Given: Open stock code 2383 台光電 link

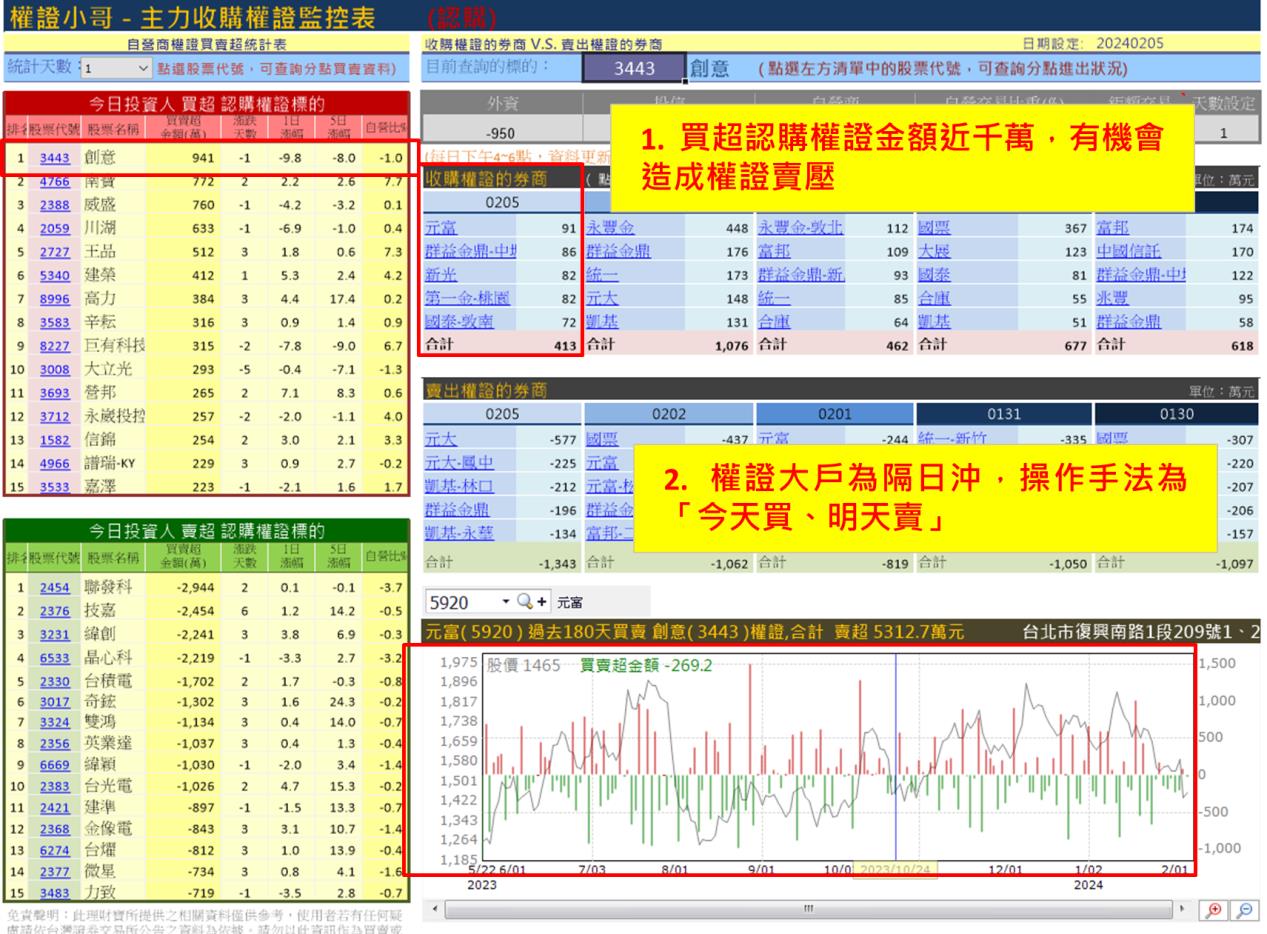Looking at the screenshot, I should point(54,786).
